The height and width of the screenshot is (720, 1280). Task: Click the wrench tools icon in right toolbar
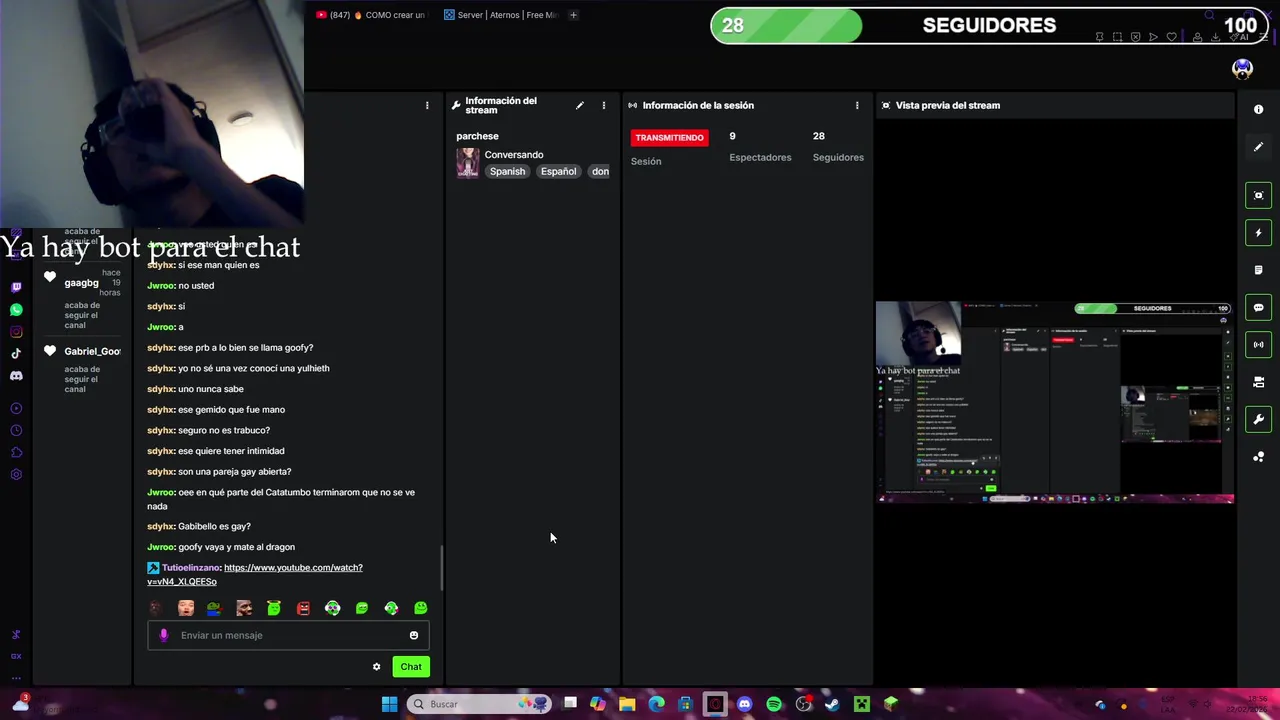1258,419
